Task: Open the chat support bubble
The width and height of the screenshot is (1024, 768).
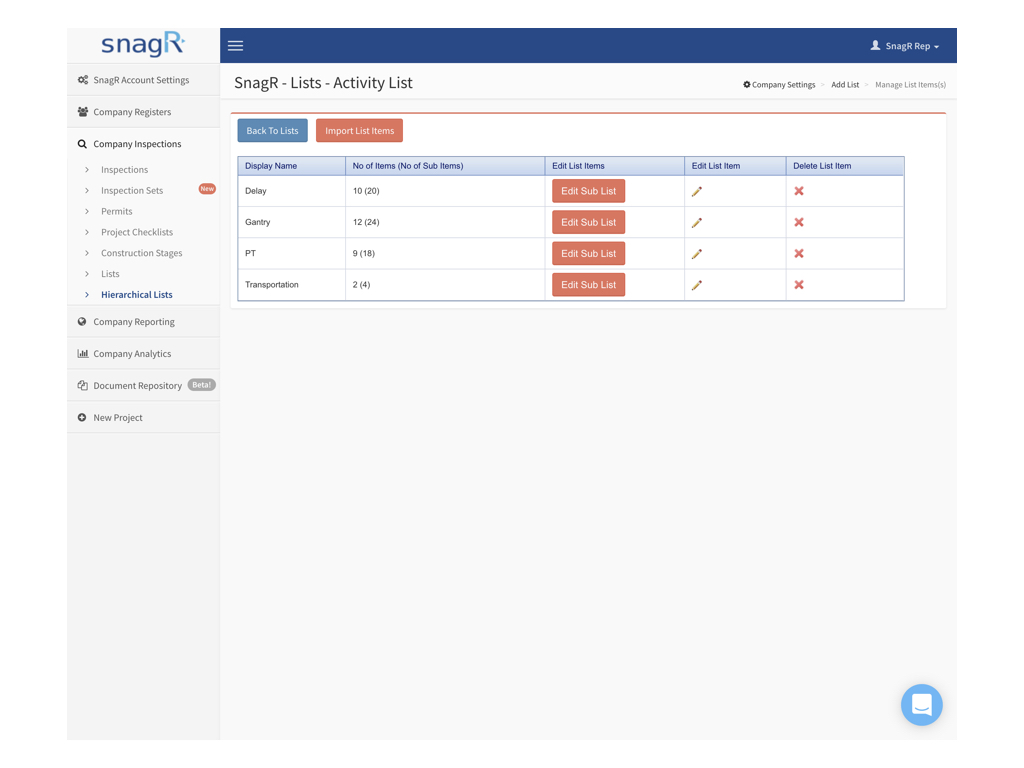Action: [x=921, y=705]
